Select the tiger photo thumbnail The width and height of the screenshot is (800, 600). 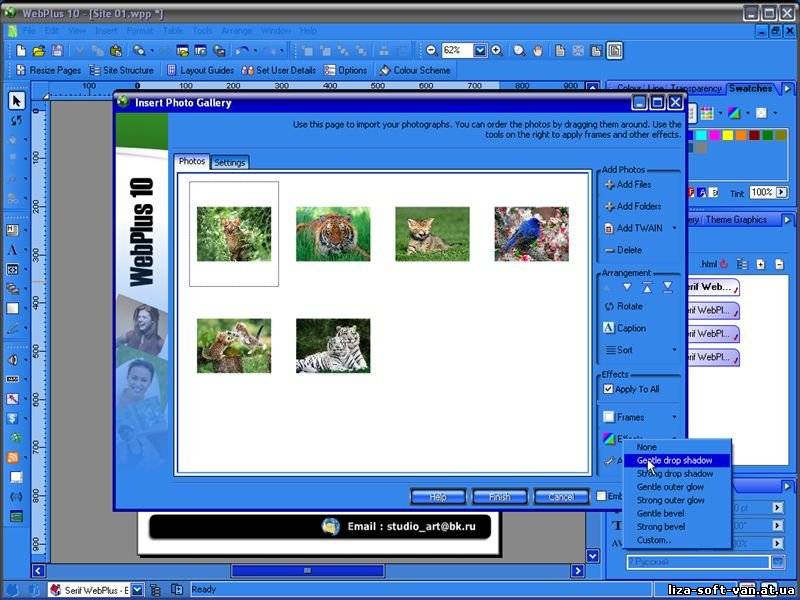[333, 234]
